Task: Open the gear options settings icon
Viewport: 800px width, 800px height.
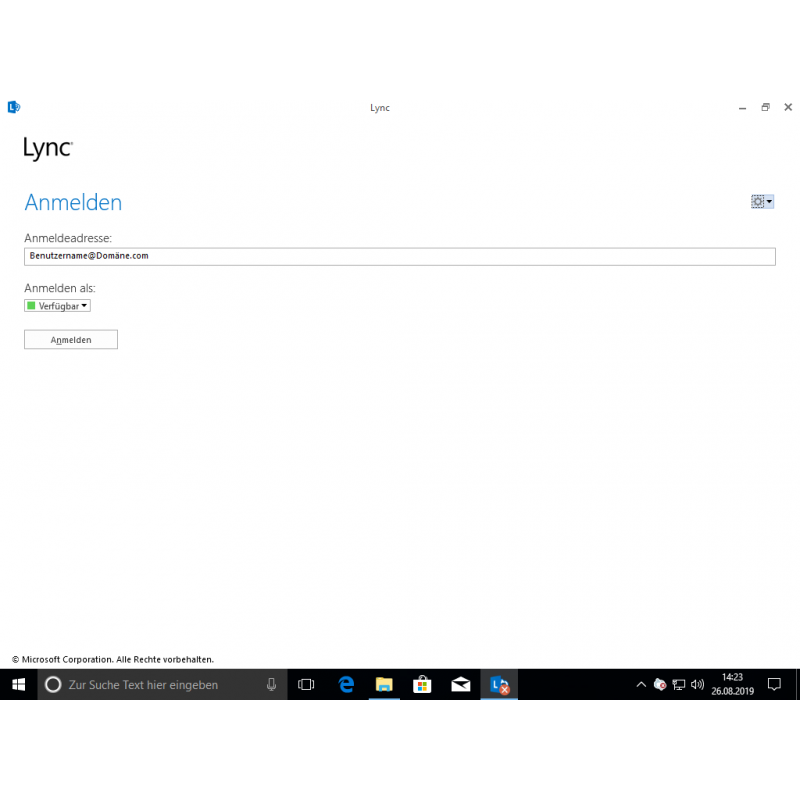Action: [x=758, y=202]
